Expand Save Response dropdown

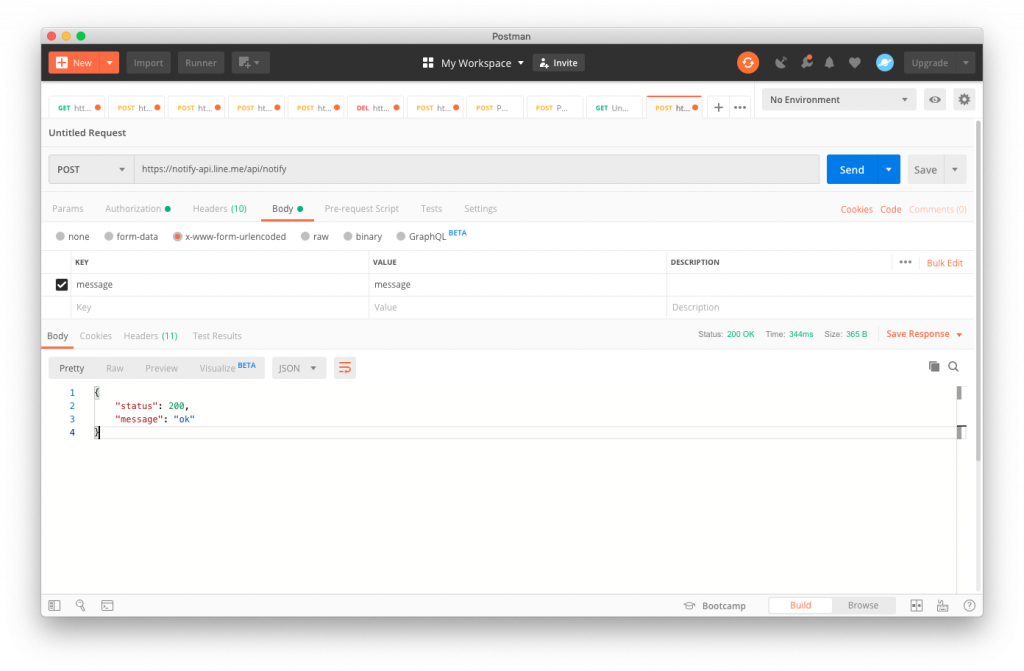coord(959,335)
